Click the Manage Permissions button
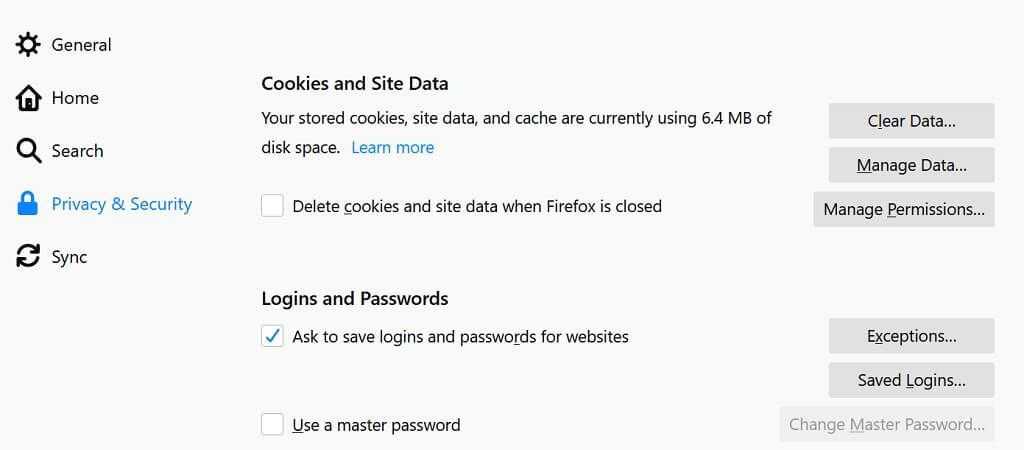This screenshot has width=1024, height=450. click(903, 209)
